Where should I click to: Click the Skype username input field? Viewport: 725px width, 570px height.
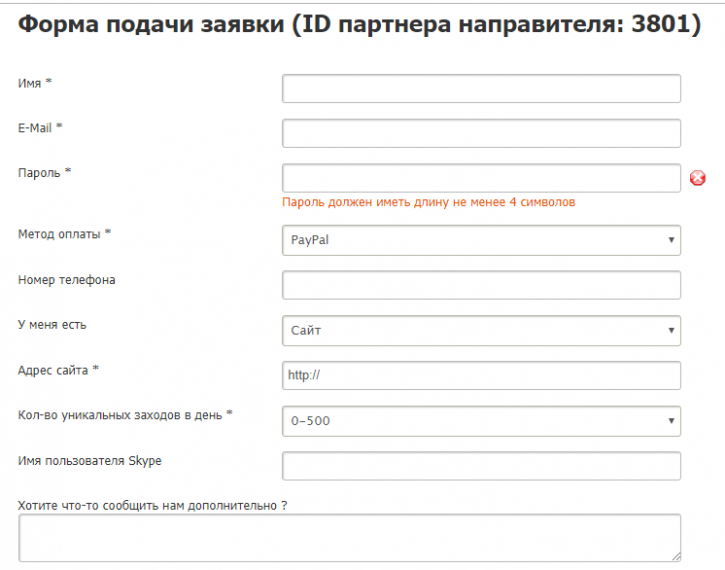click(x=481, y=466)
